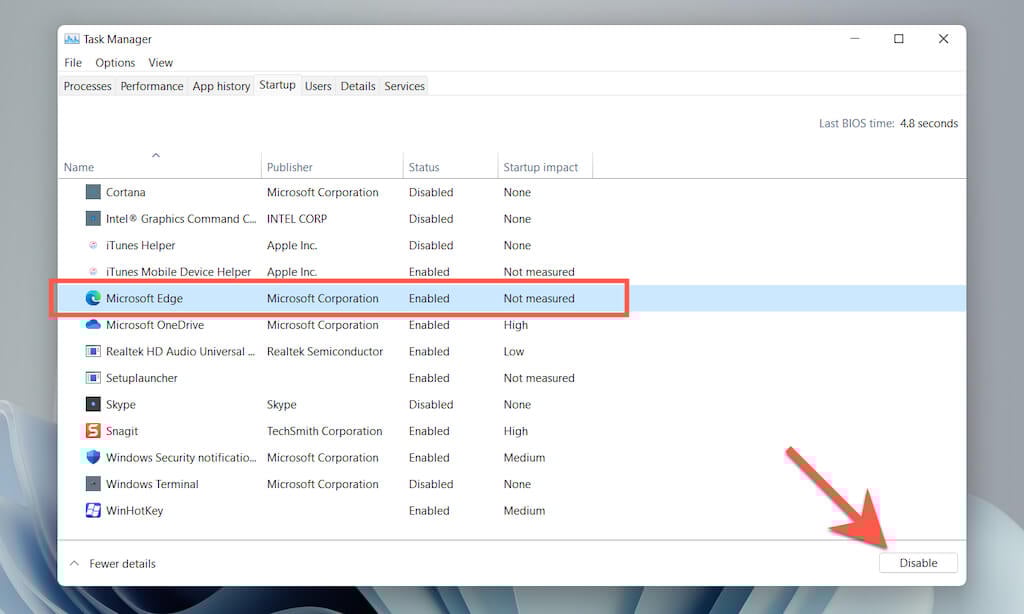
Task: Collapse view with Fewer details
Action: [x=112, y=564]
